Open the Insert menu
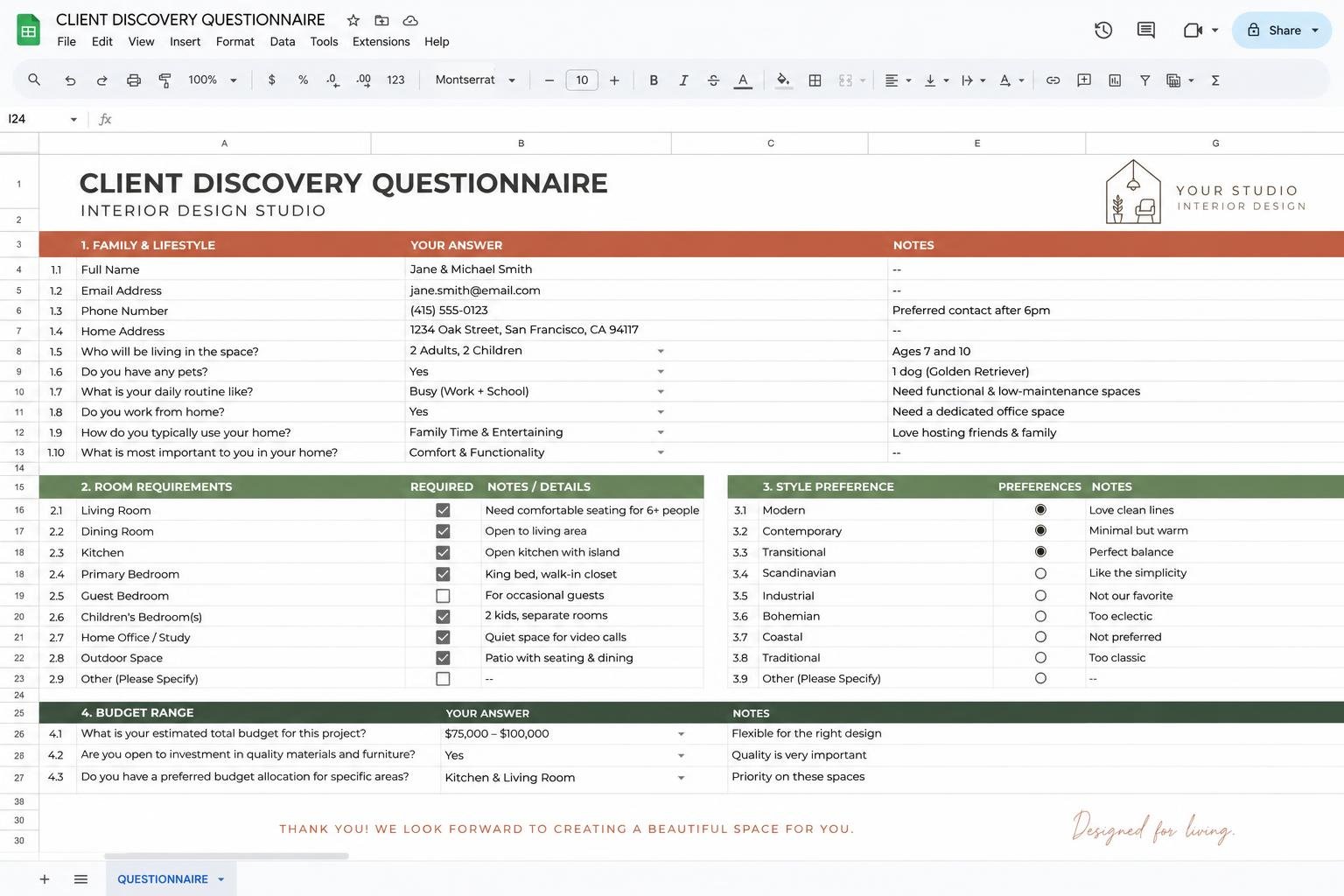The height and width of the screenshot is (896, 1344). [185, 41]
